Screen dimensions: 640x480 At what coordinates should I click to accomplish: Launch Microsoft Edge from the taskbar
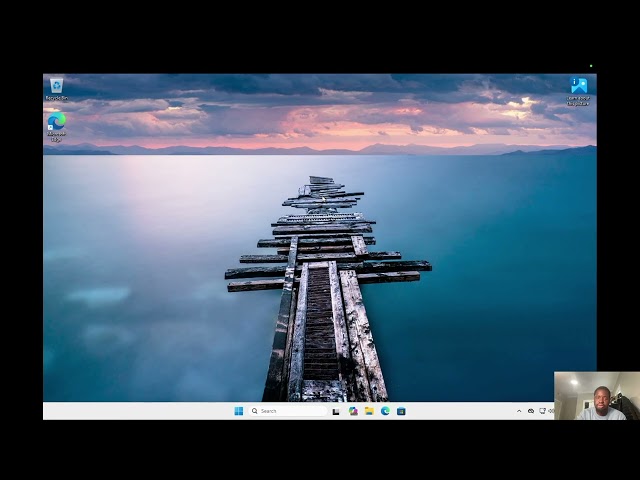(385, 411)
